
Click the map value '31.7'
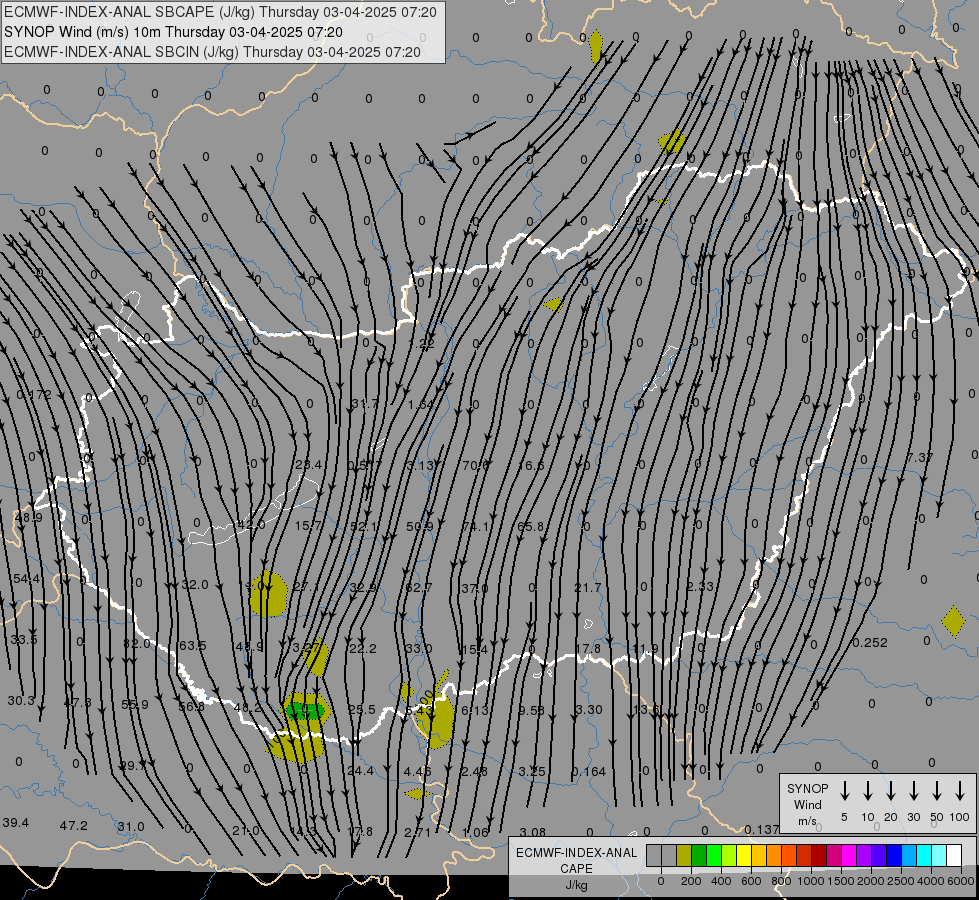(365, 404)
